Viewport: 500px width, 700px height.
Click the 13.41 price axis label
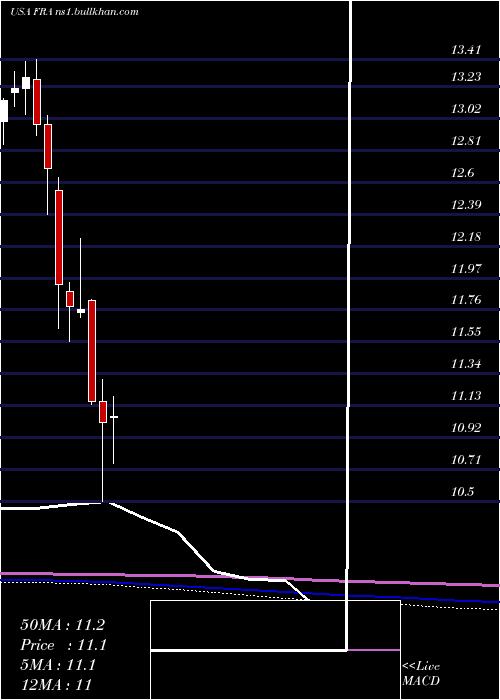pos(466,50)
